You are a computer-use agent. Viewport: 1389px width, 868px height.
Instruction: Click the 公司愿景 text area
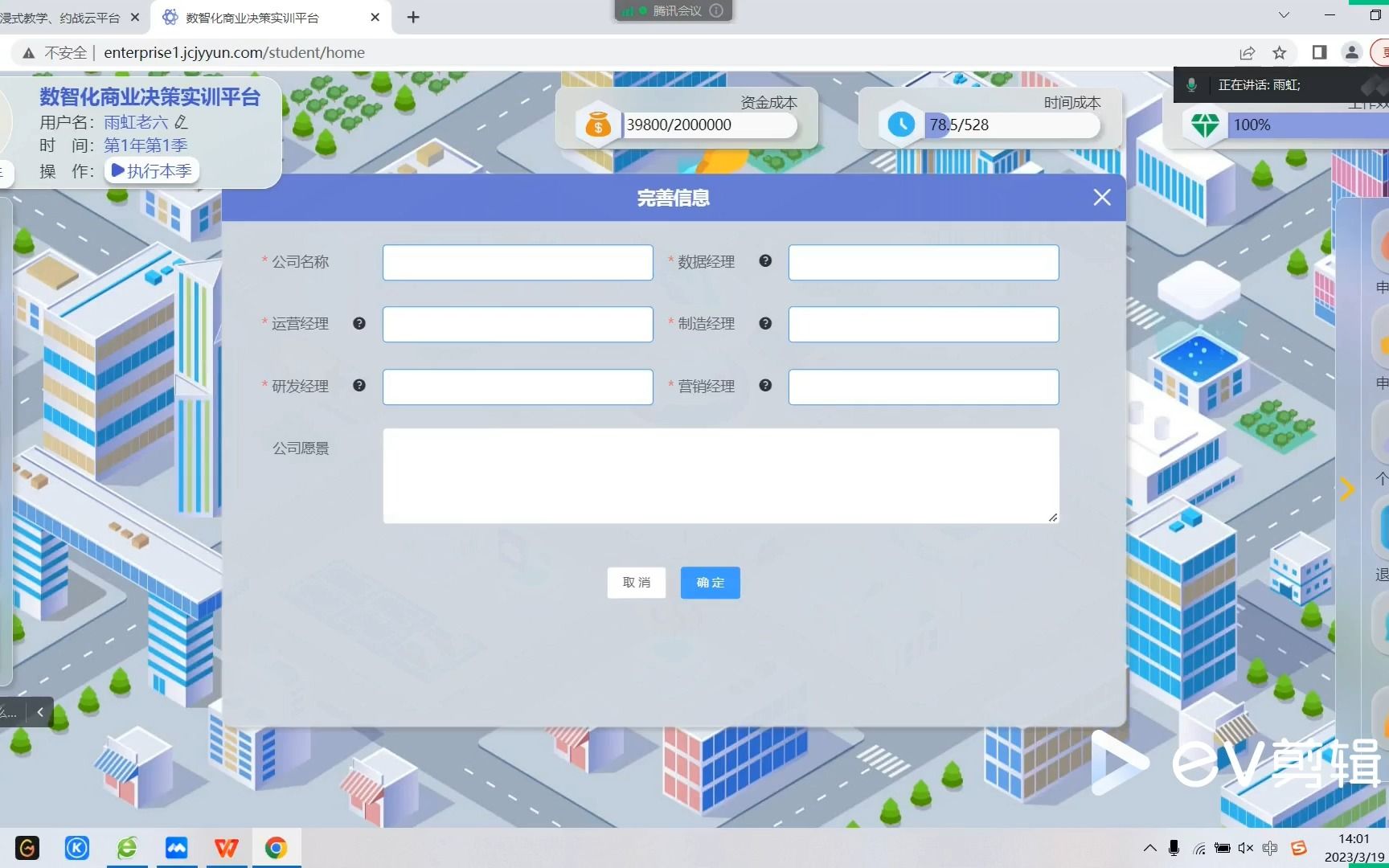[x=721, y=476]
